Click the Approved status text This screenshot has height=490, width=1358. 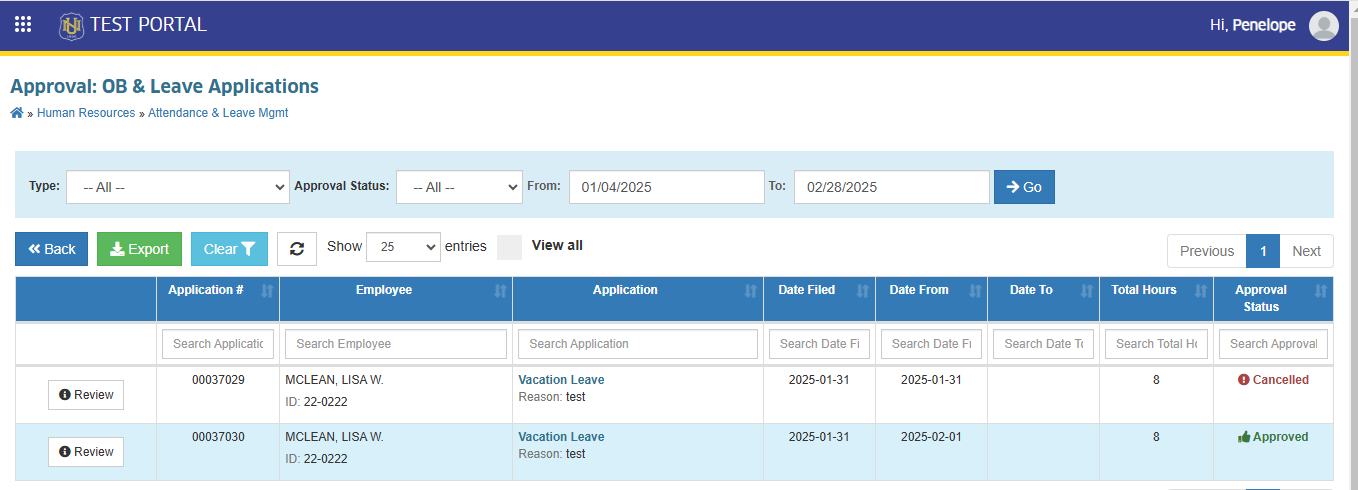click(1280, 437)
